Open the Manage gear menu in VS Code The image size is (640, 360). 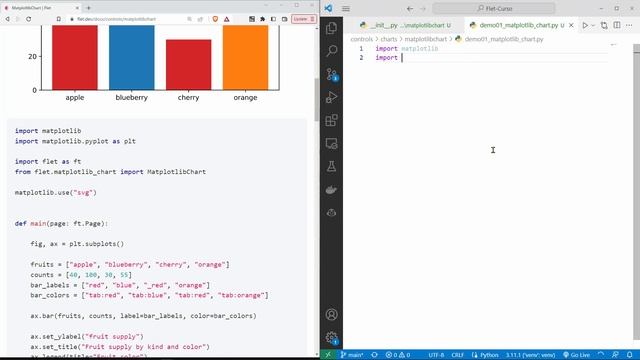pyautogui.click(x=331, y=338)
